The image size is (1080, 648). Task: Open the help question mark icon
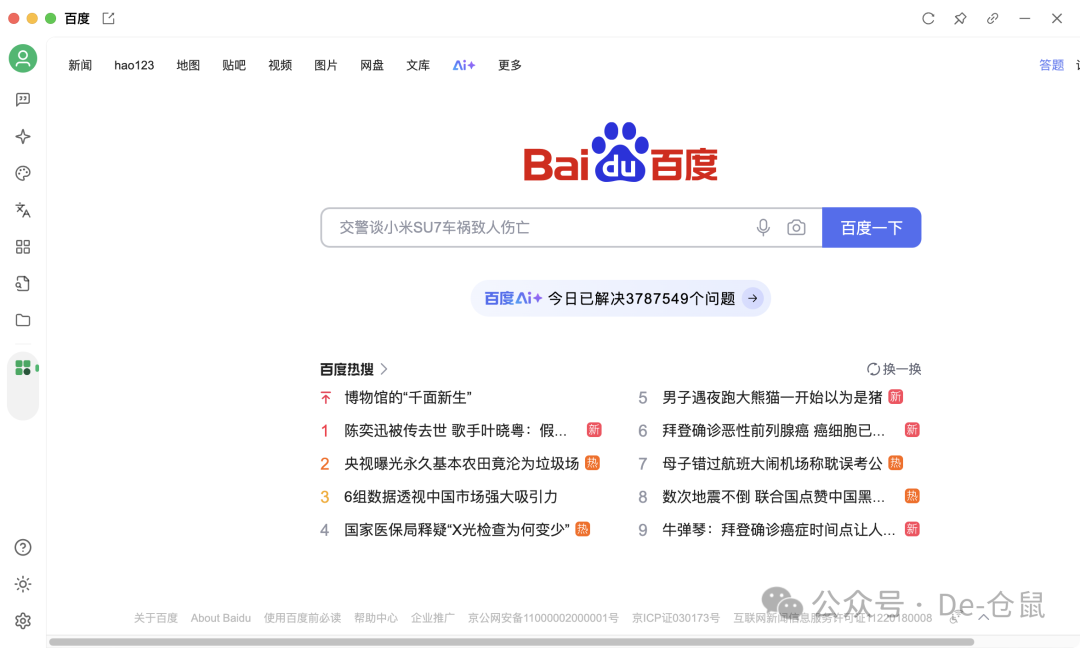pyautogui.click(x=23, y=547)
